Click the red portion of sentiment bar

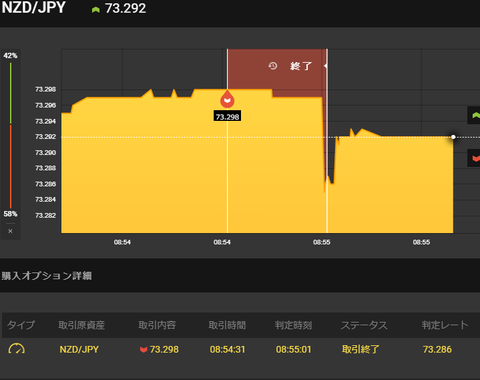click(11, 167)
